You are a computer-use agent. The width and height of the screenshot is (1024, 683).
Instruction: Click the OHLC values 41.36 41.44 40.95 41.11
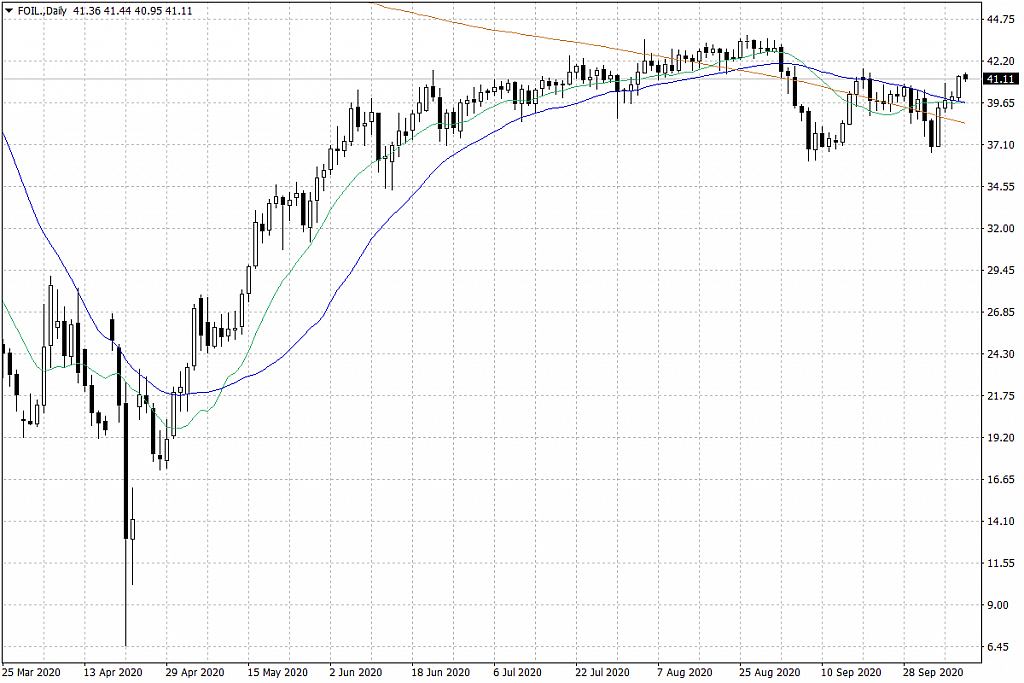[x=133, y=10]
